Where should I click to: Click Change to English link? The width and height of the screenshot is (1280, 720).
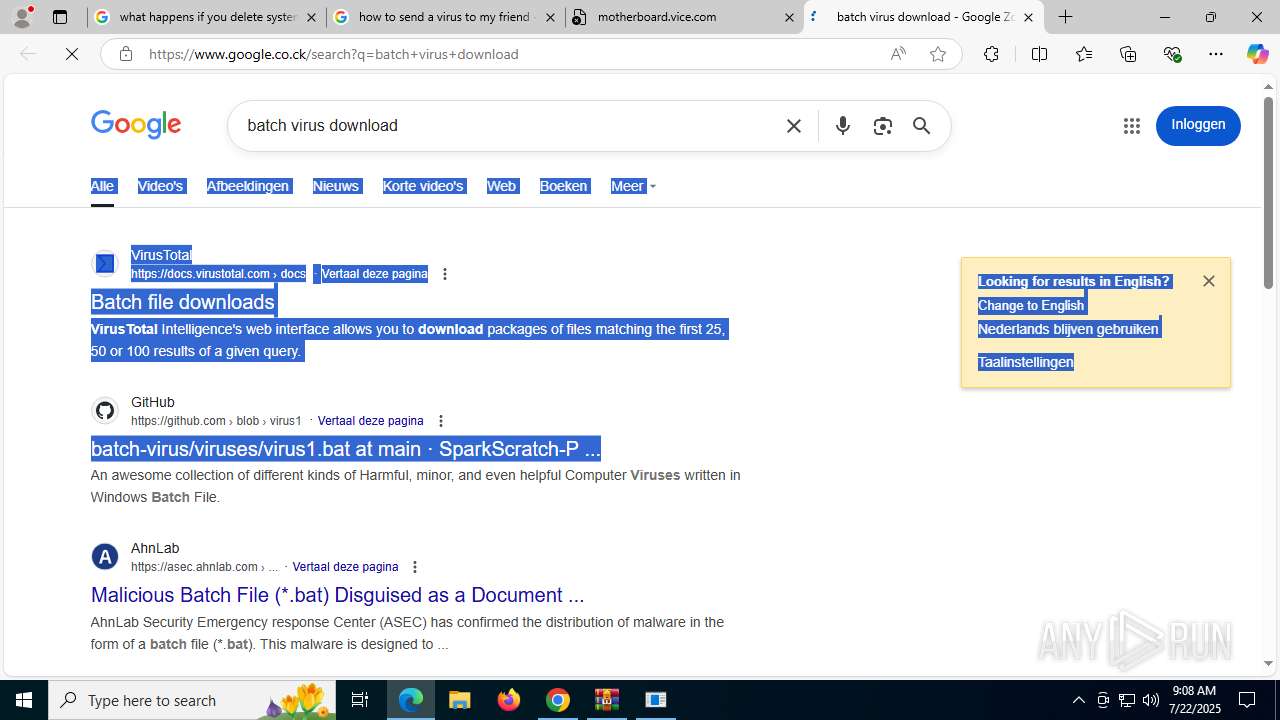pos(1031,305)
